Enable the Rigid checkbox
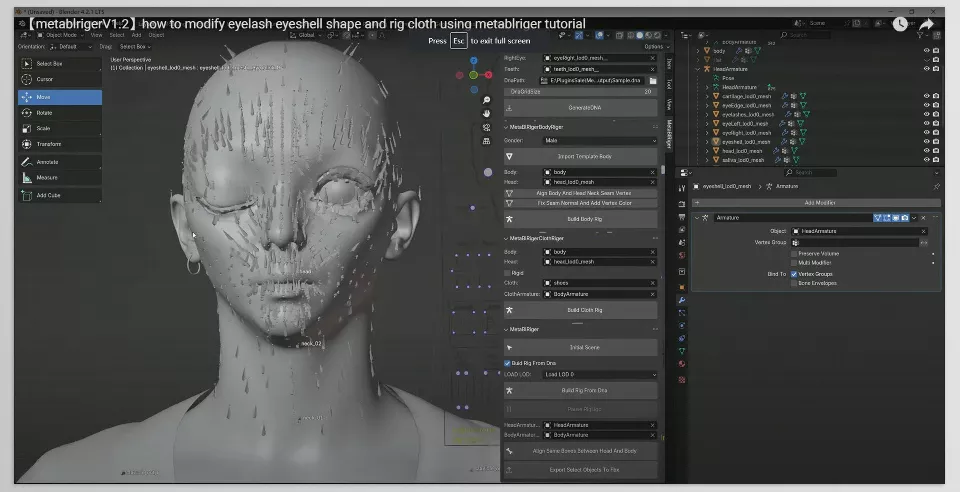The width and height of the screenshot is (960, 492). coord(507,273)
